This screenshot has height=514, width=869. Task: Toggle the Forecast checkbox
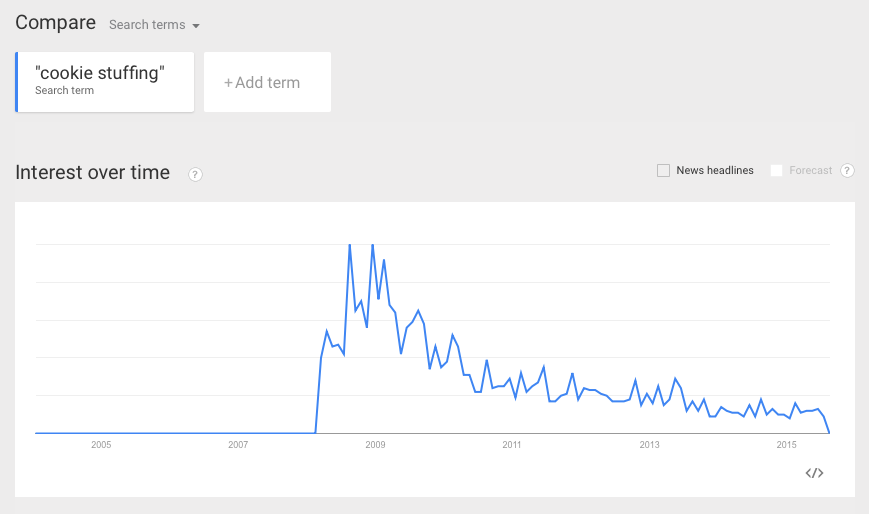point(776,170)
